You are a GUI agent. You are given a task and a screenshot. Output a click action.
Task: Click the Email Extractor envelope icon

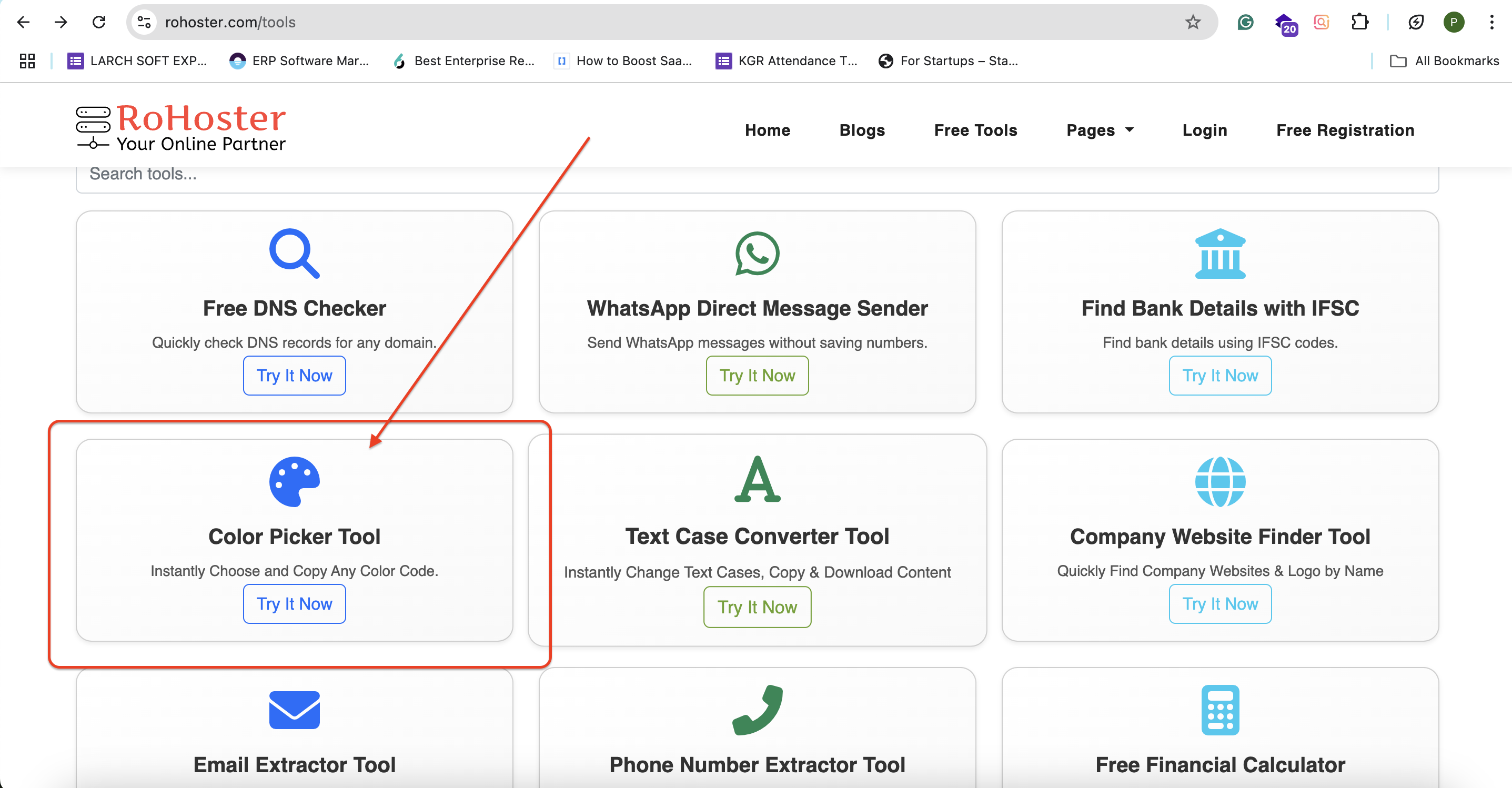(x=294, y=710)
